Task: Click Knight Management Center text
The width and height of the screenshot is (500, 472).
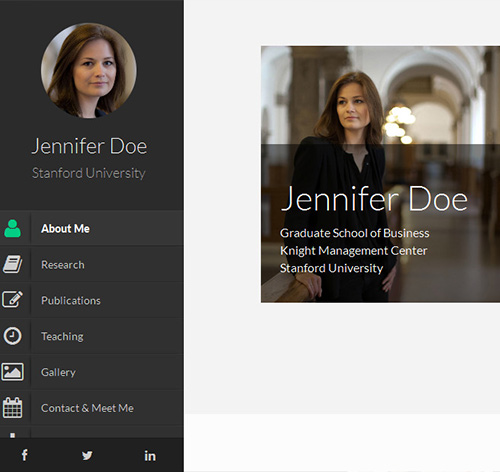Action: tap(354, 251)
